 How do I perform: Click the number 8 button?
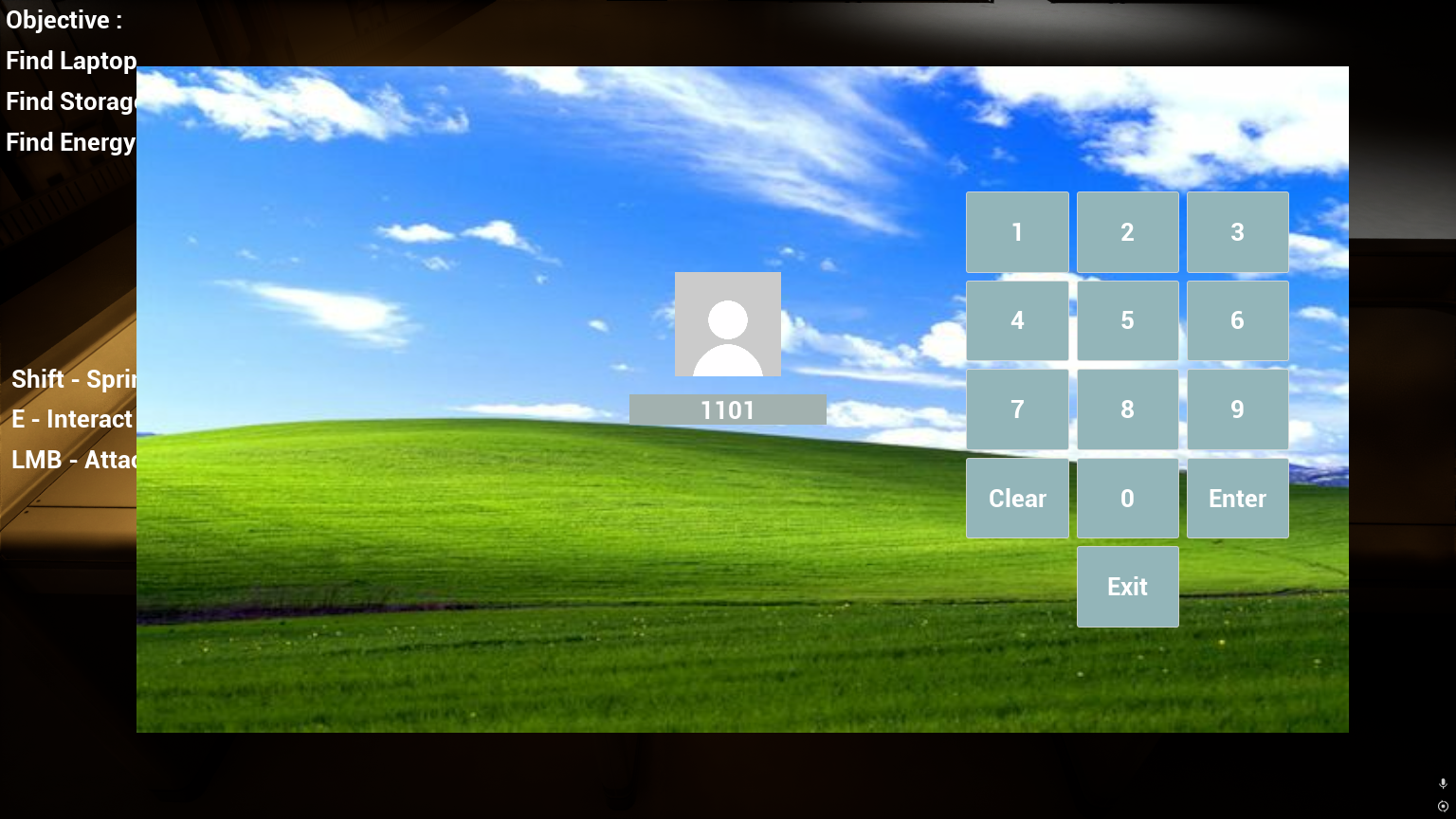coord(1128,409)
